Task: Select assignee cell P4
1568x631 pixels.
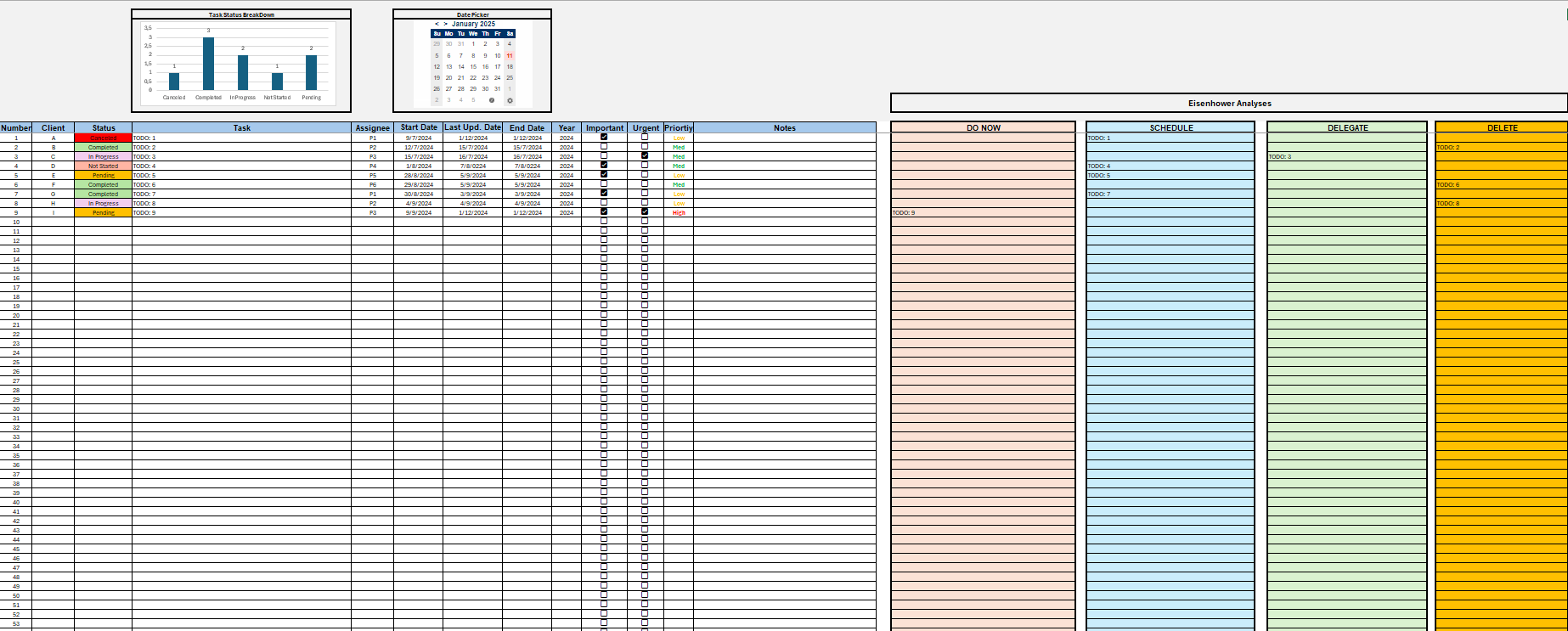Action: (x=373, y=166)
